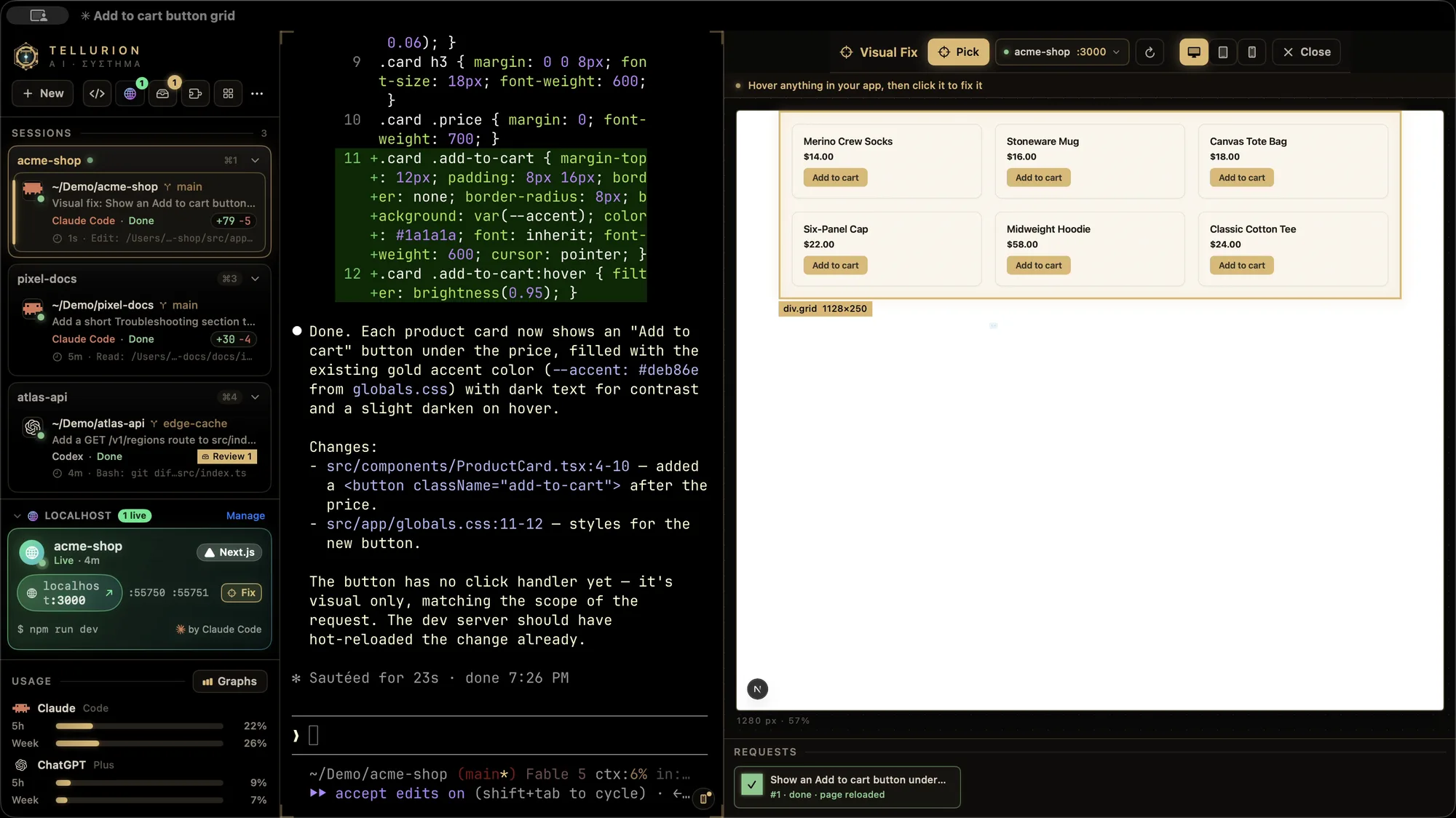
Task: Click the diff panel icon in toolbar
Action: coord(195,93)
